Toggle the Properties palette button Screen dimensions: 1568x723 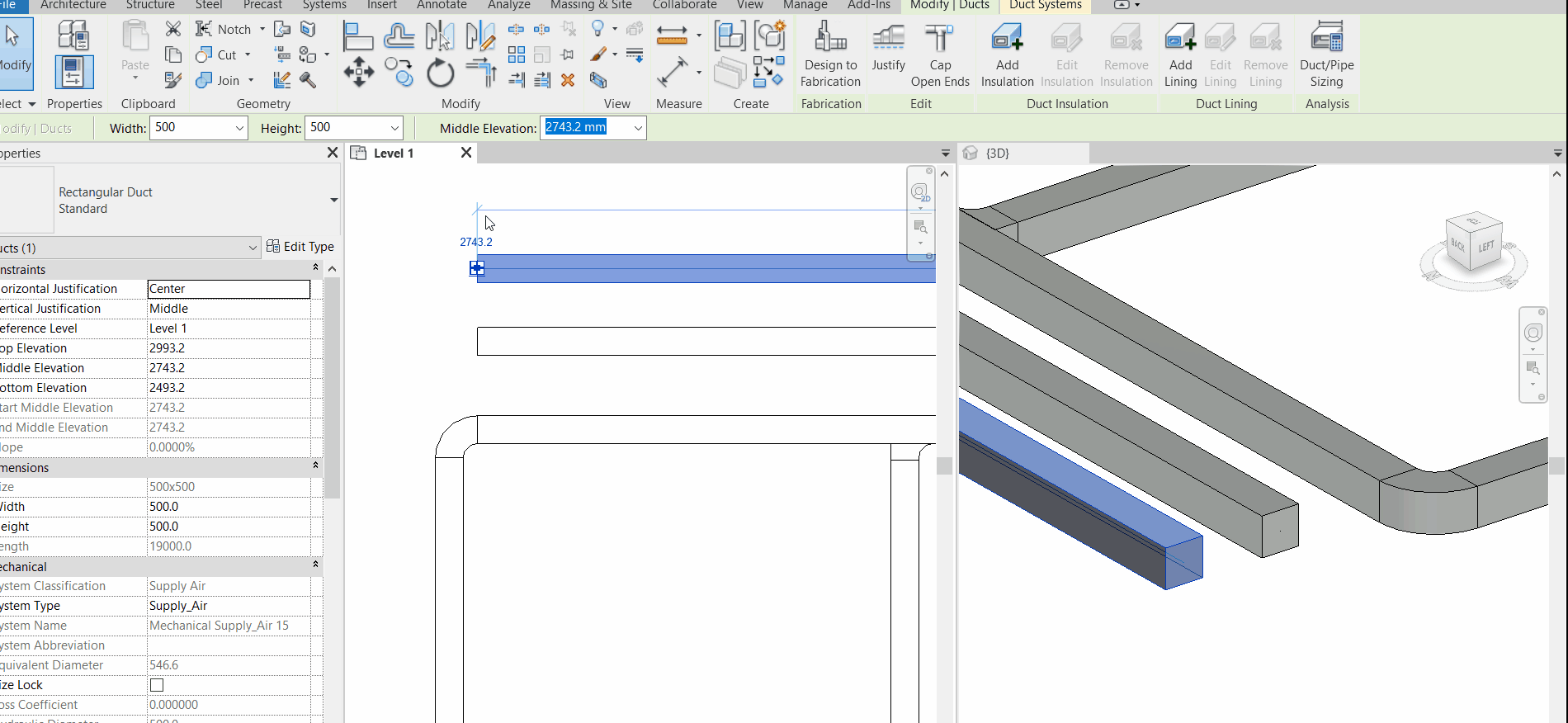click(x=73, y=73)
